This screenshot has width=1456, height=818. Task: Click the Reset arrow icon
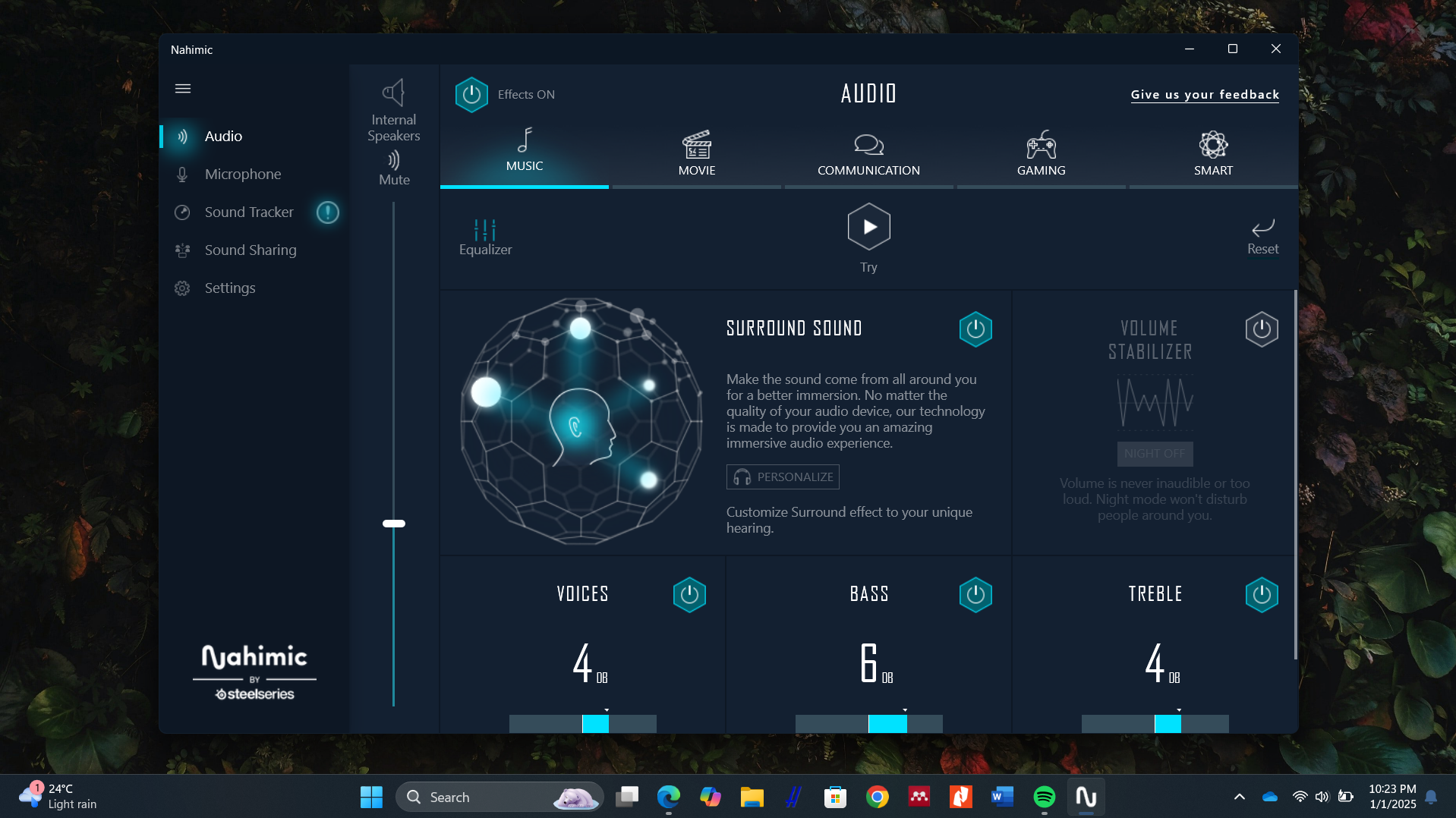click(x=1262, y=228)
